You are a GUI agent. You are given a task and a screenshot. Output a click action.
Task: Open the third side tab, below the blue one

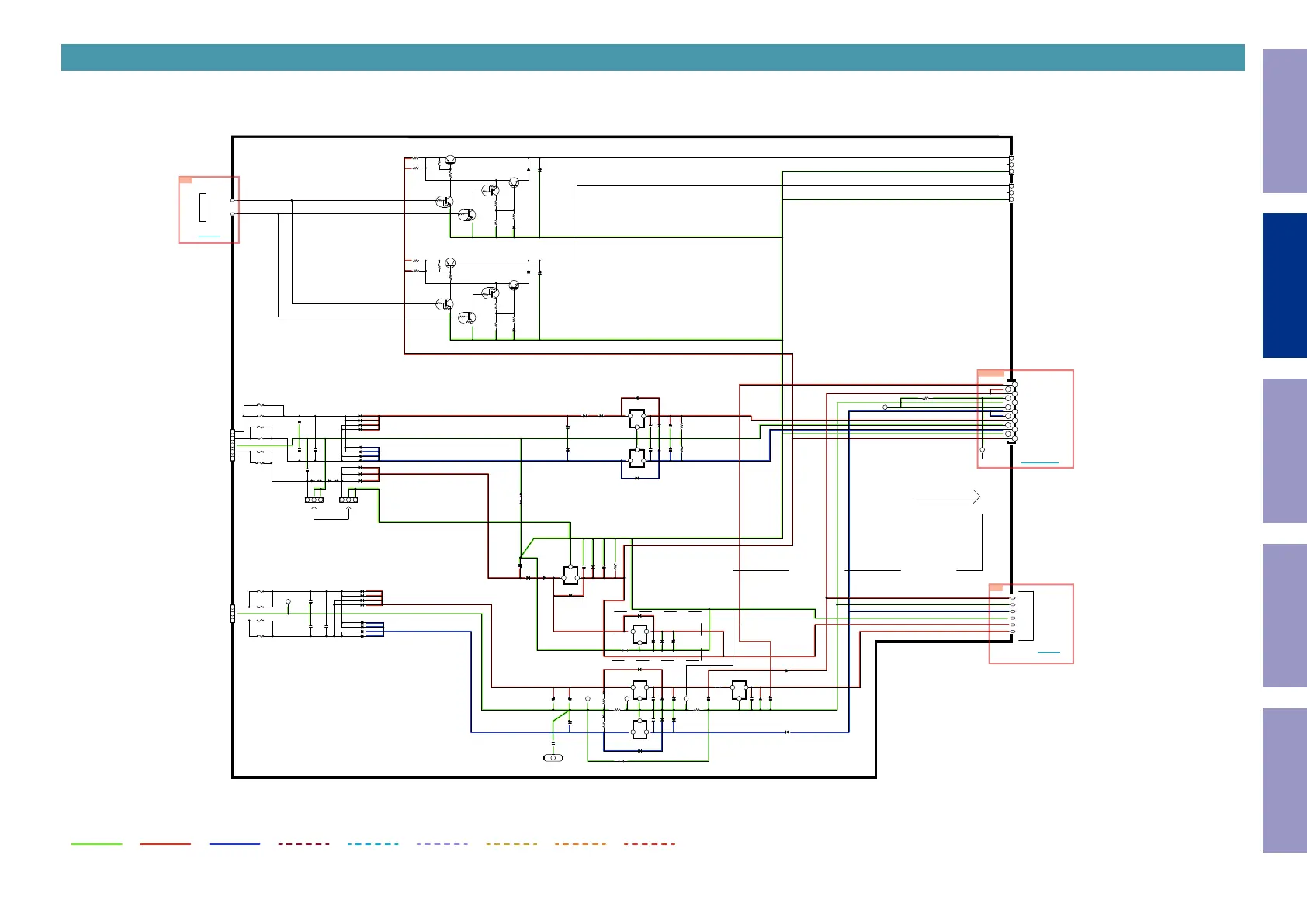point(1284,451)
